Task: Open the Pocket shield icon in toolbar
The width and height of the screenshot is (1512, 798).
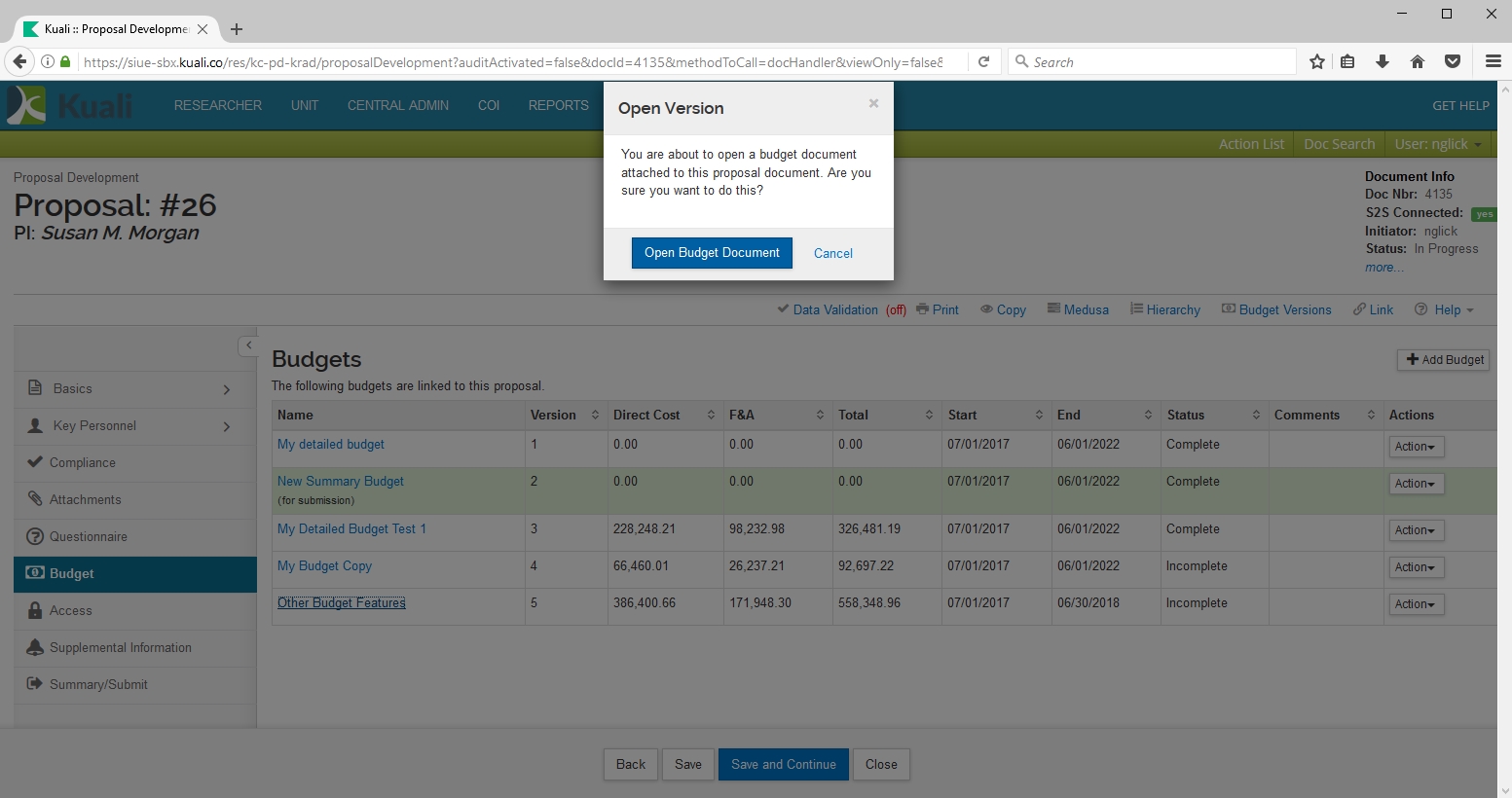Action: [x=1452, y=62]
